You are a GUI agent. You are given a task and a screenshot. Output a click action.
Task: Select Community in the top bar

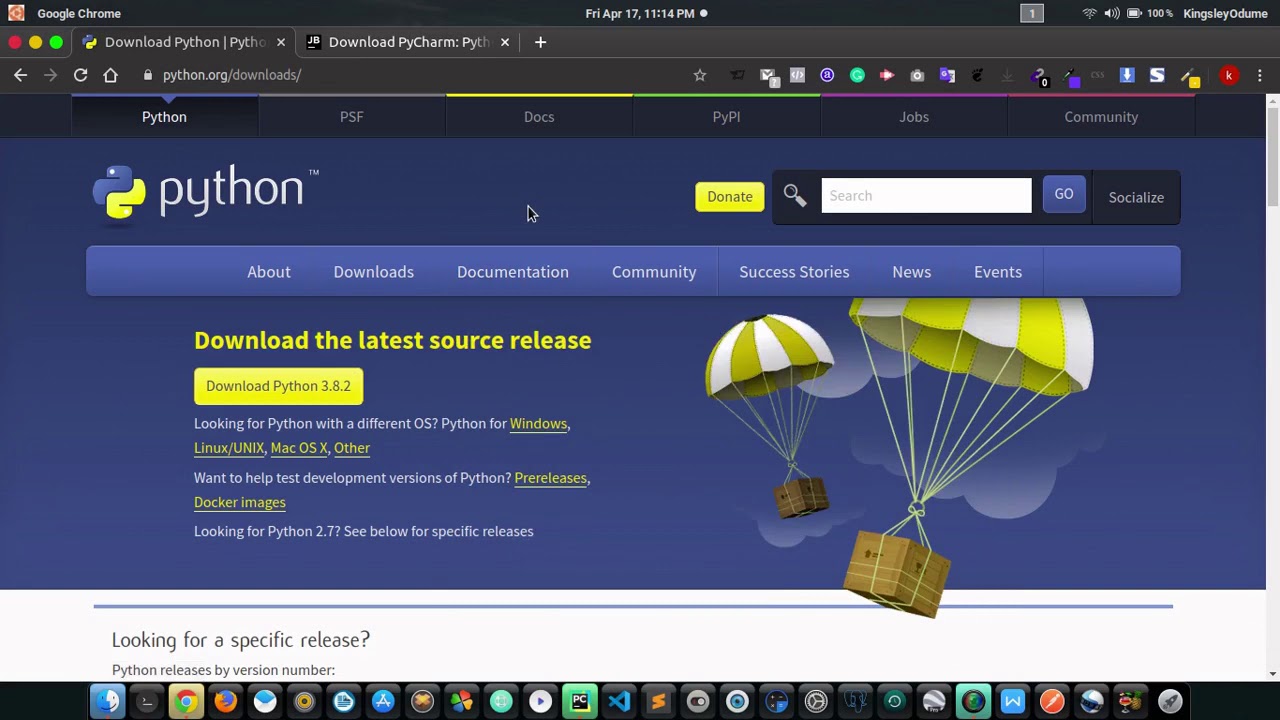[1101, 117]
